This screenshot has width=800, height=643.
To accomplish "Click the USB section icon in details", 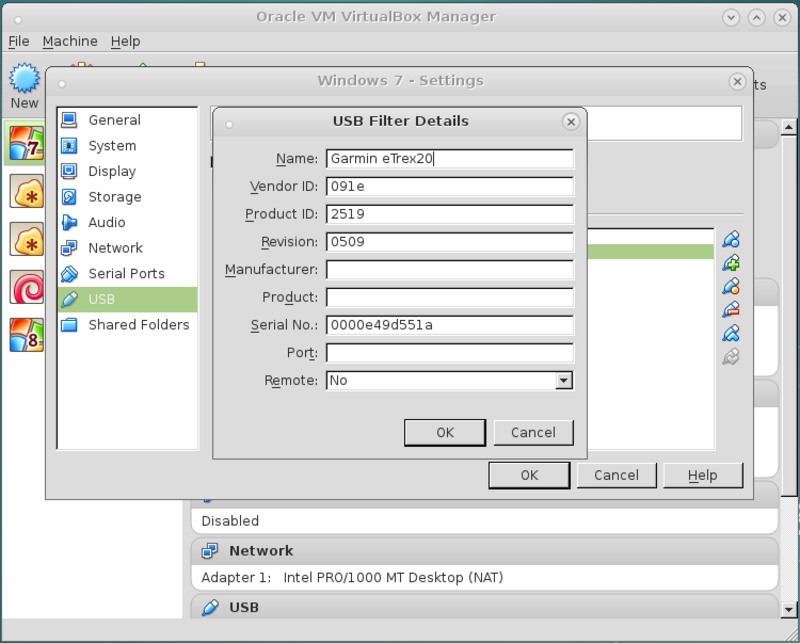I will tap(210, 608).
